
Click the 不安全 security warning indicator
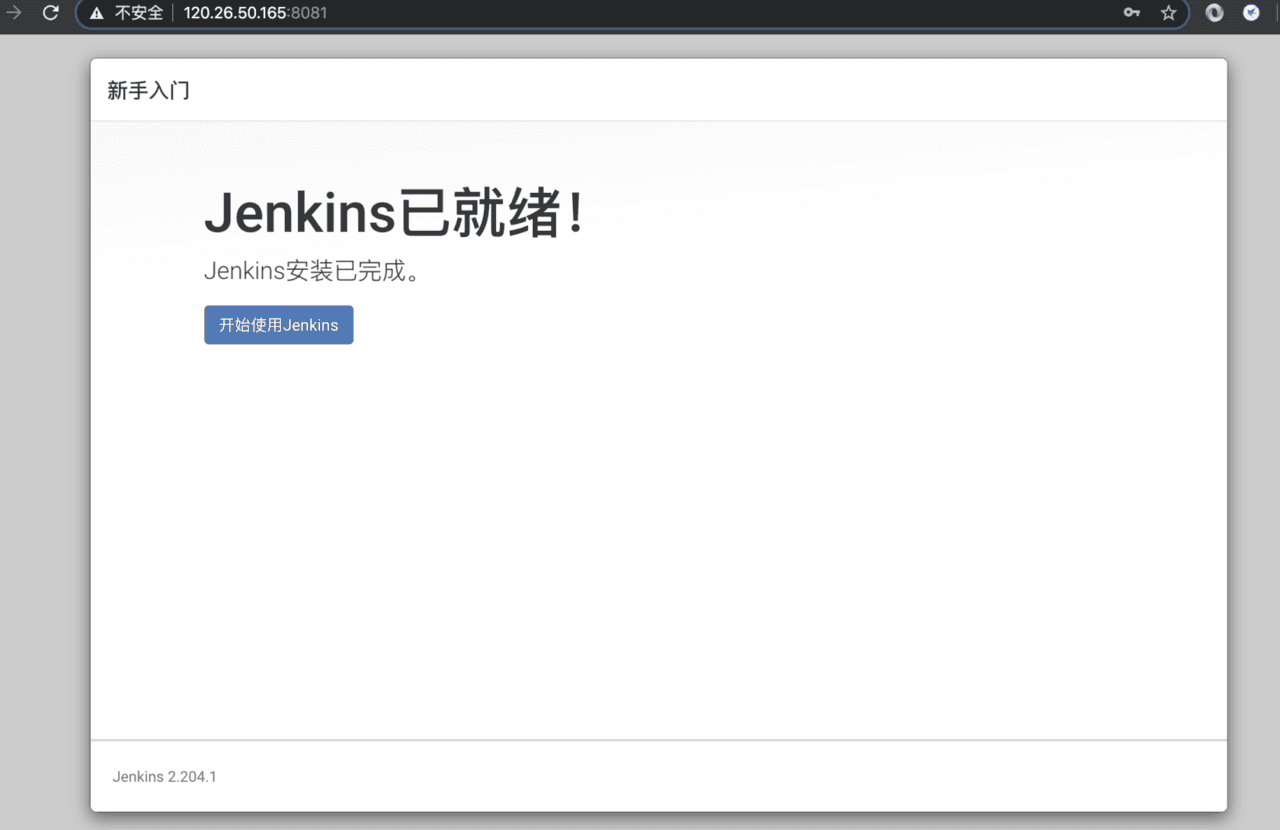pyautogui.click(x=126, y=13)
